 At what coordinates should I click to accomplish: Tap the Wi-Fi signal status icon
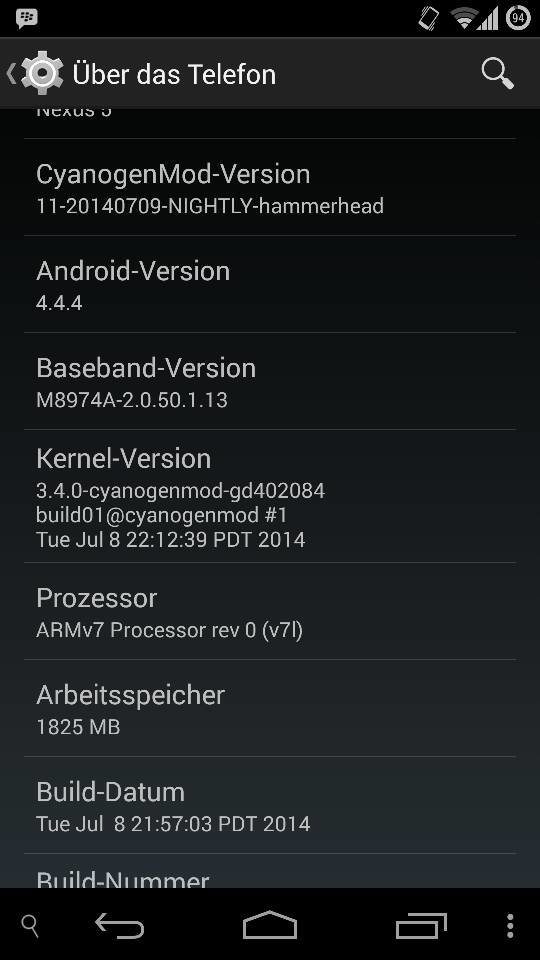(x=464, y=18)
